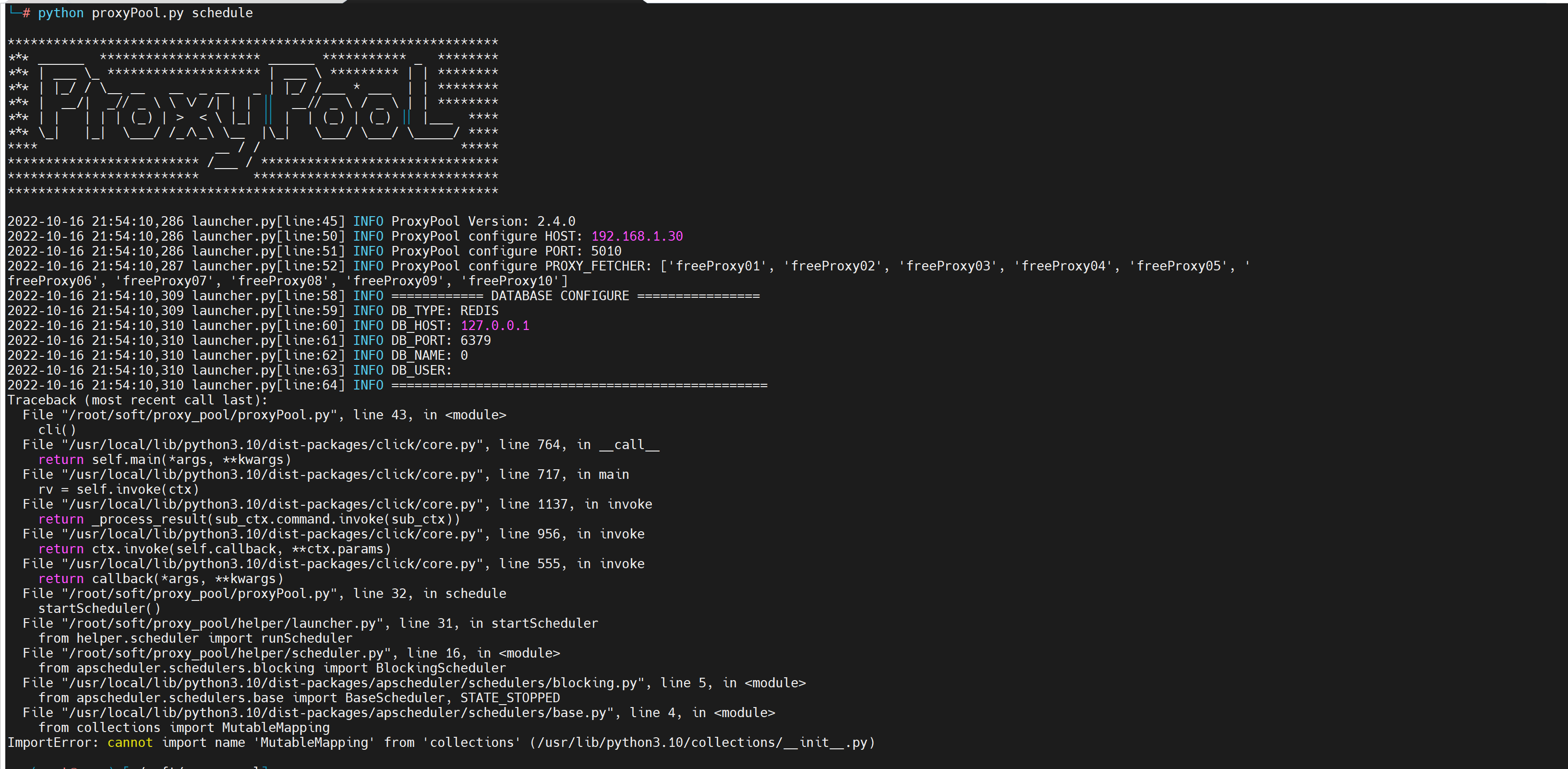Click 'DATABASE CONFIGURE' header text
Screen dimensions: 1568x769
coord(559,296)
